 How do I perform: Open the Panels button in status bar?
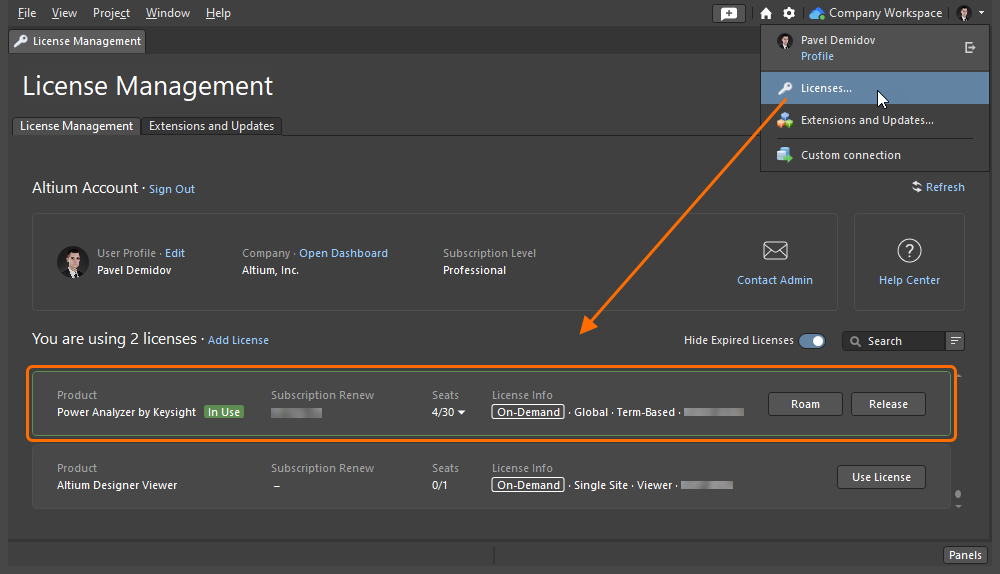pos(965,555)
